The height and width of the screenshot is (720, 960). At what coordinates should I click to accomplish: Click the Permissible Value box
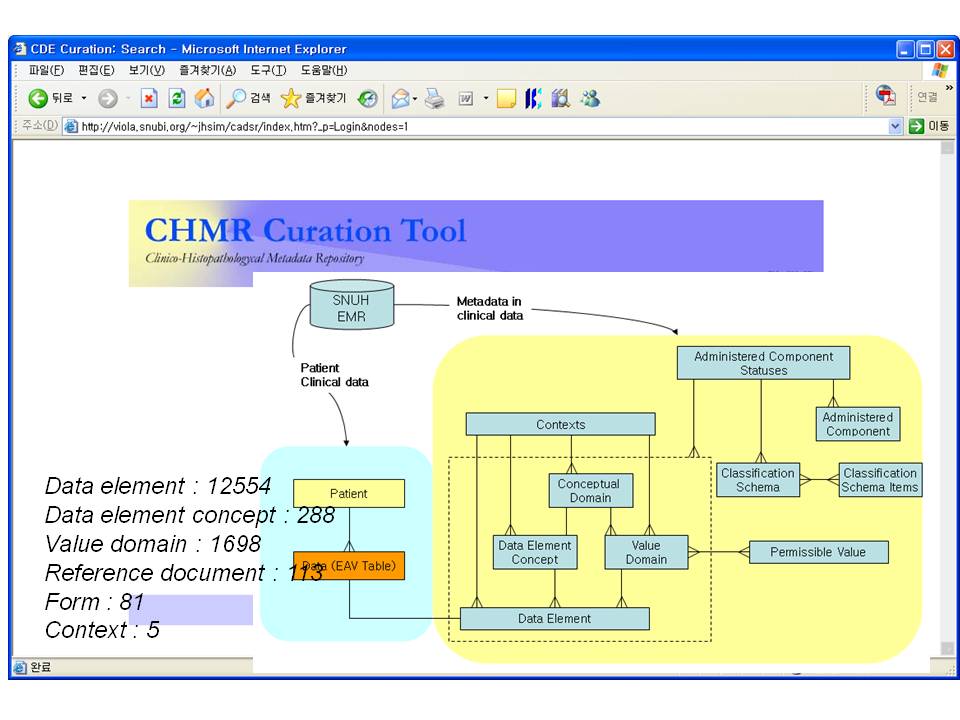pyautogui.click(x=818, y=552)
